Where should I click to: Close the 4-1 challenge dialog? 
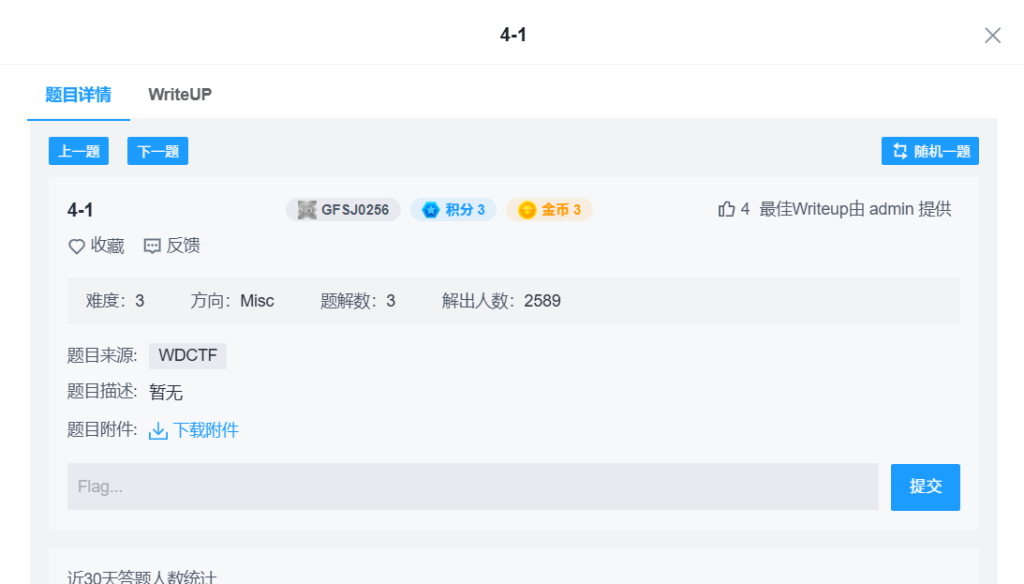992,36
